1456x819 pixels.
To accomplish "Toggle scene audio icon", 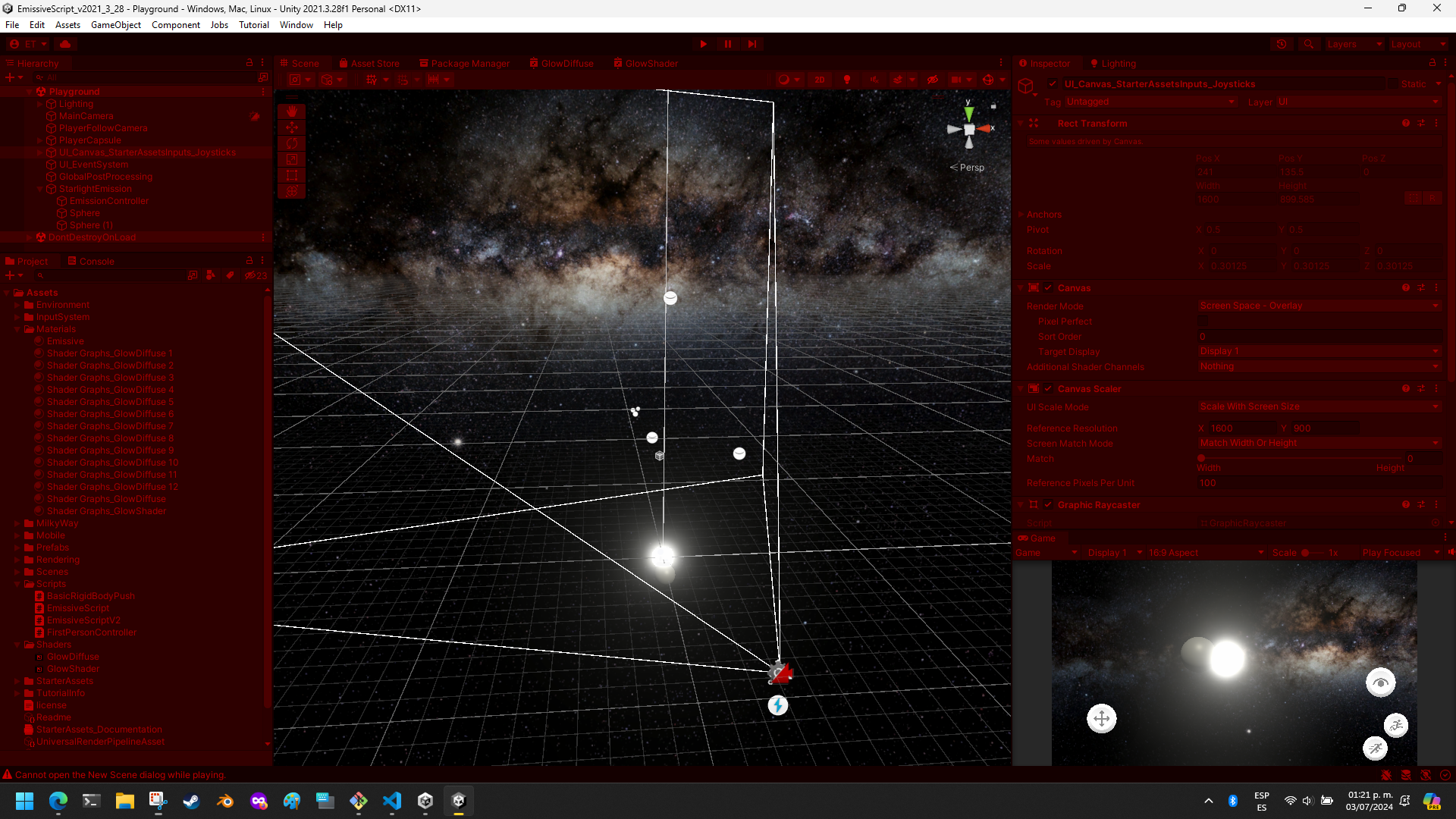I will click(x=874, y=80).
